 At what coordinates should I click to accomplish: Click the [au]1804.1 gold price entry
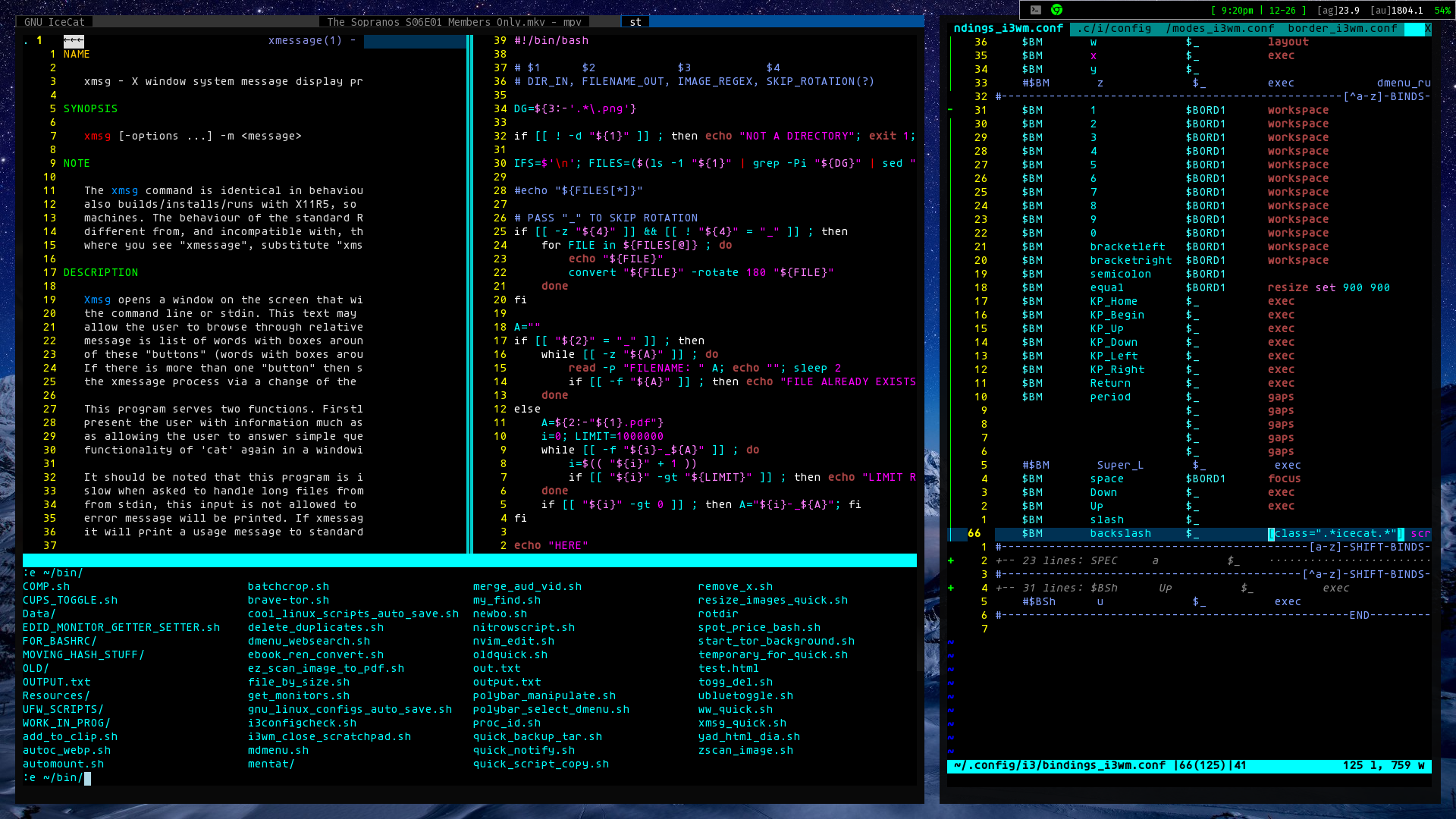click(x=1396, y=11)
